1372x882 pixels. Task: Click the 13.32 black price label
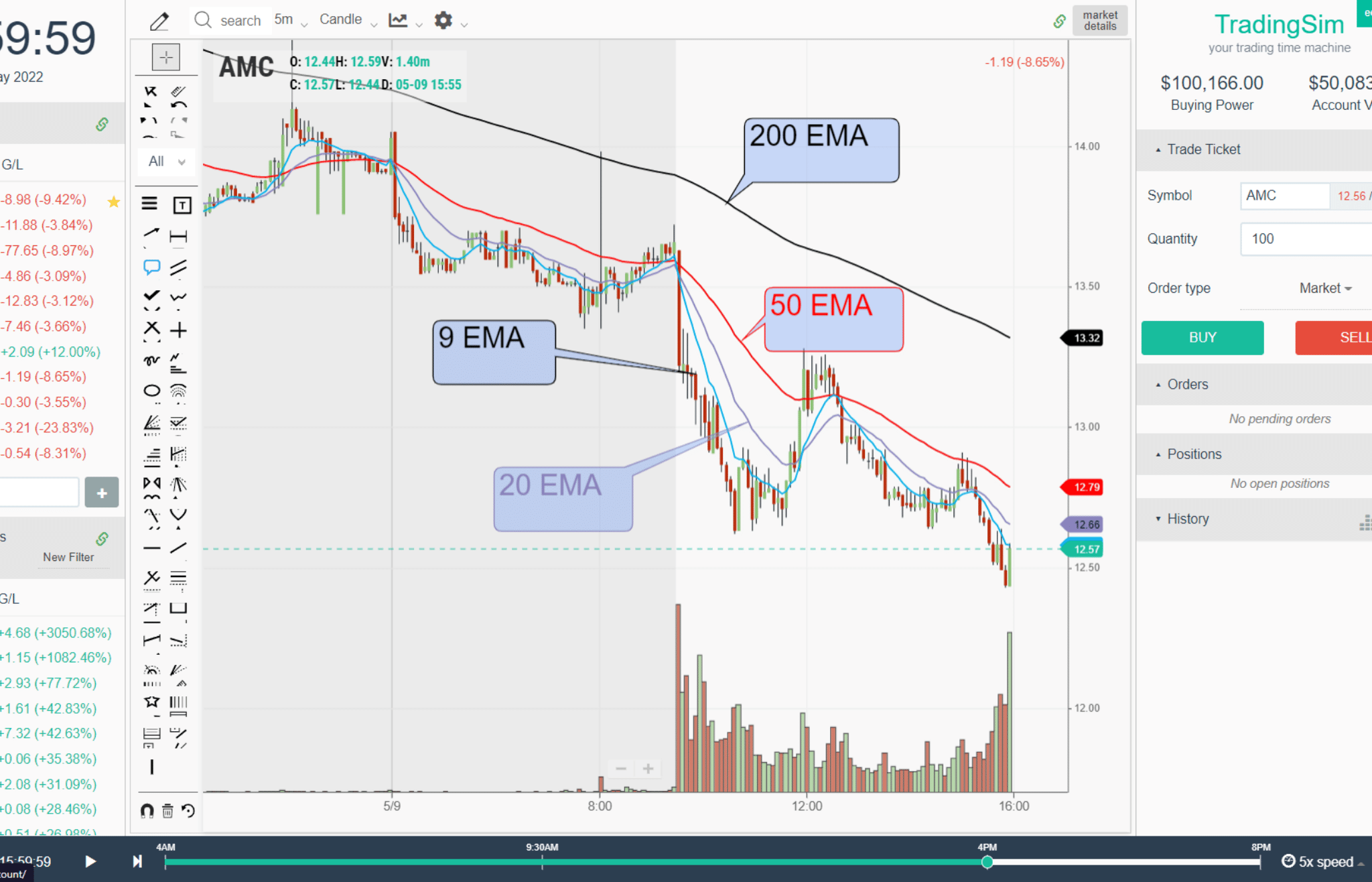pyautogui.click(x=1083, y=338)
